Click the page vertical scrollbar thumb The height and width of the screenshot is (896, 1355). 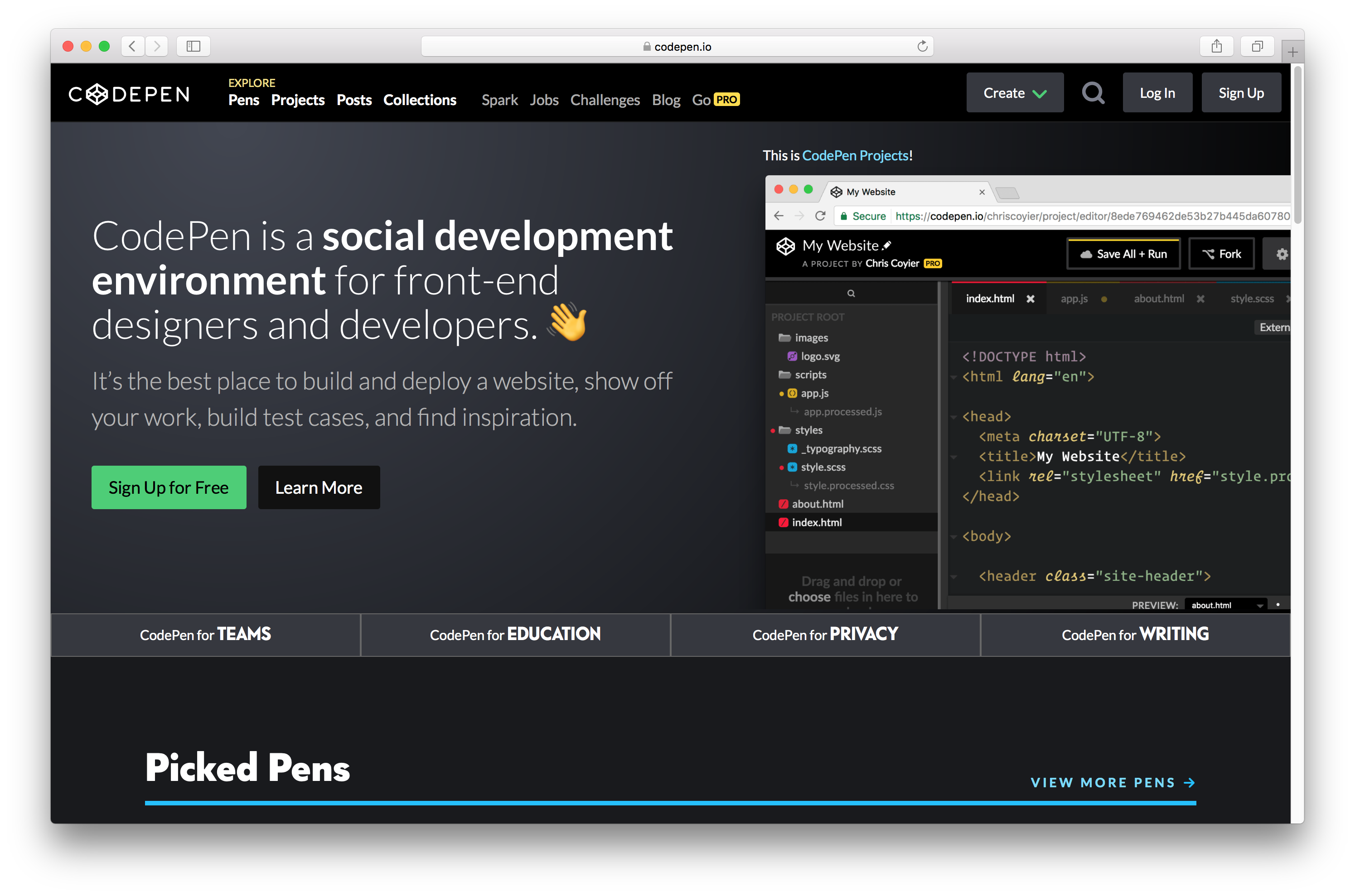(x=1297, y=146)
